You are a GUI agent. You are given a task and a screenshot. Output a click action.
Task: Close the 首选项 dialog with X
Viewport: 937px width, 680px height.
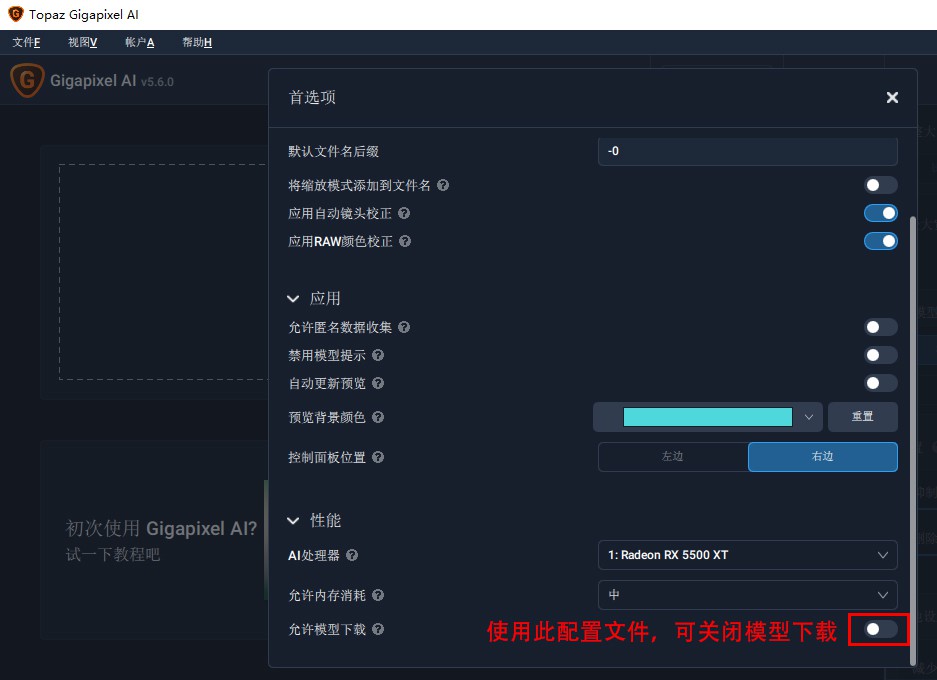[892, 97]
